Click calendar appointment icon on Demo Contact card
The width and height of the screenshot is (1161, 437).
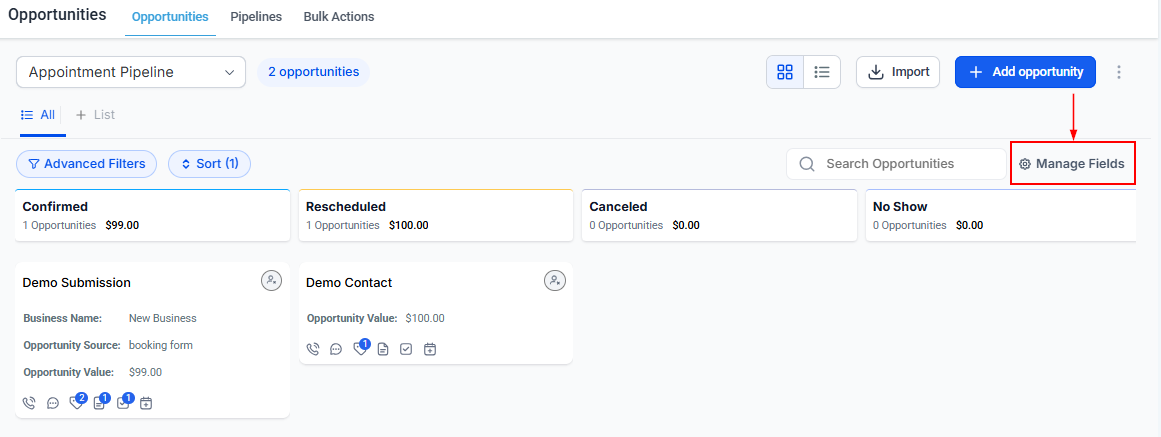coord(430,349)
